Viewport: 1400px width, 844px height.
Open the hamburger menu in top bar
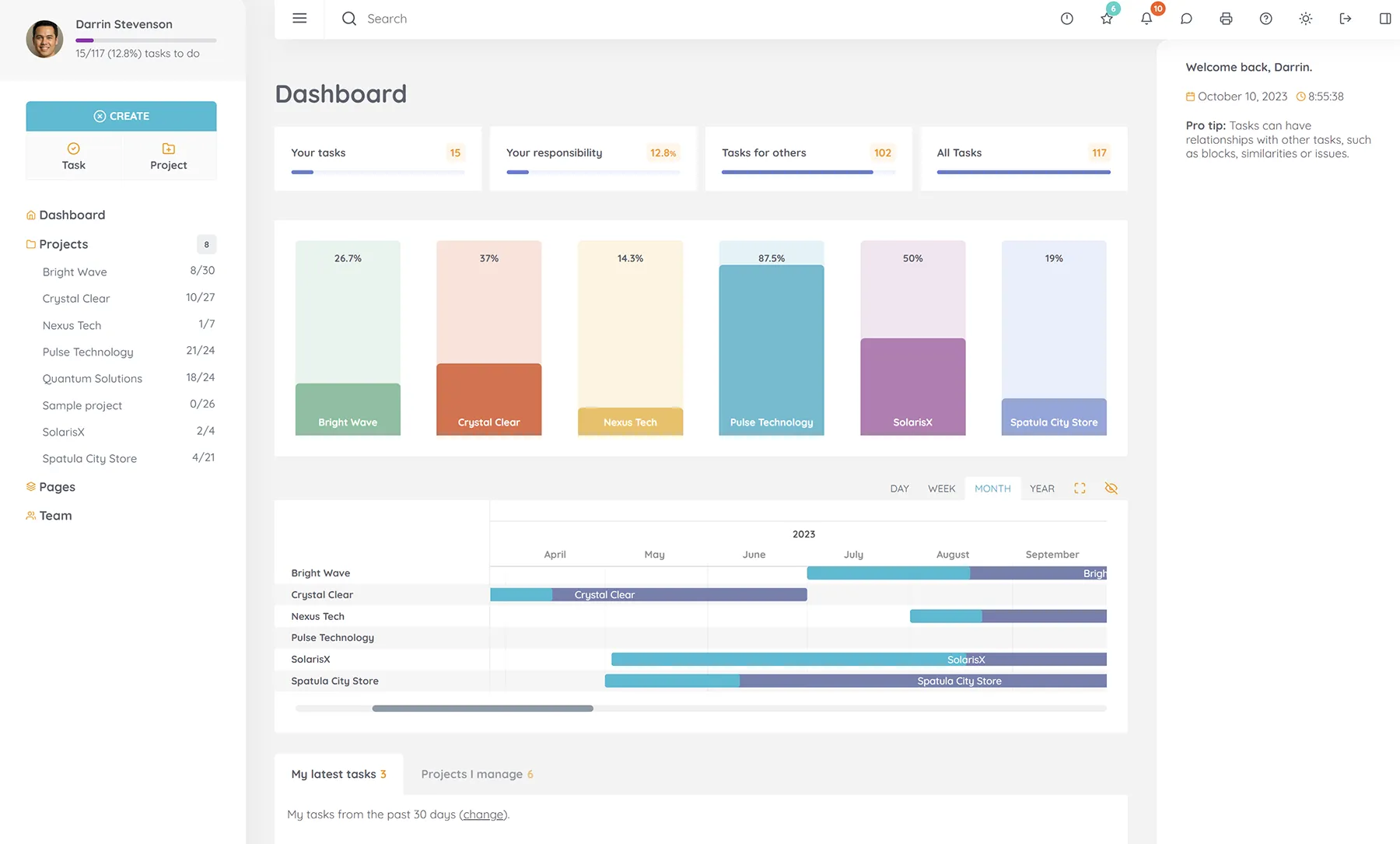coord(299,19)
